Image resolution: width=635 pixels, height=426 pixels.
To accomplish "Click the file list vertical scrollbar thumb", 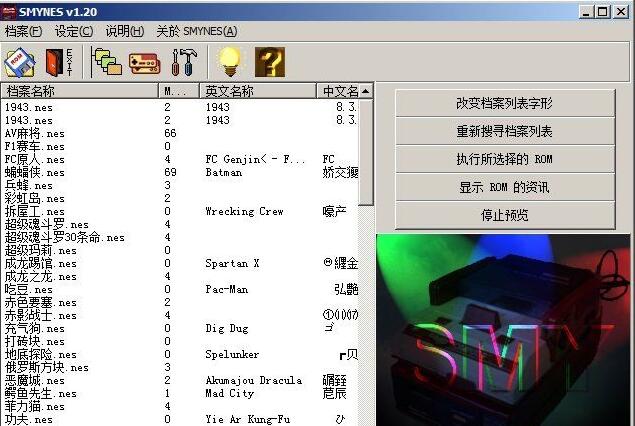I will 366,152.
